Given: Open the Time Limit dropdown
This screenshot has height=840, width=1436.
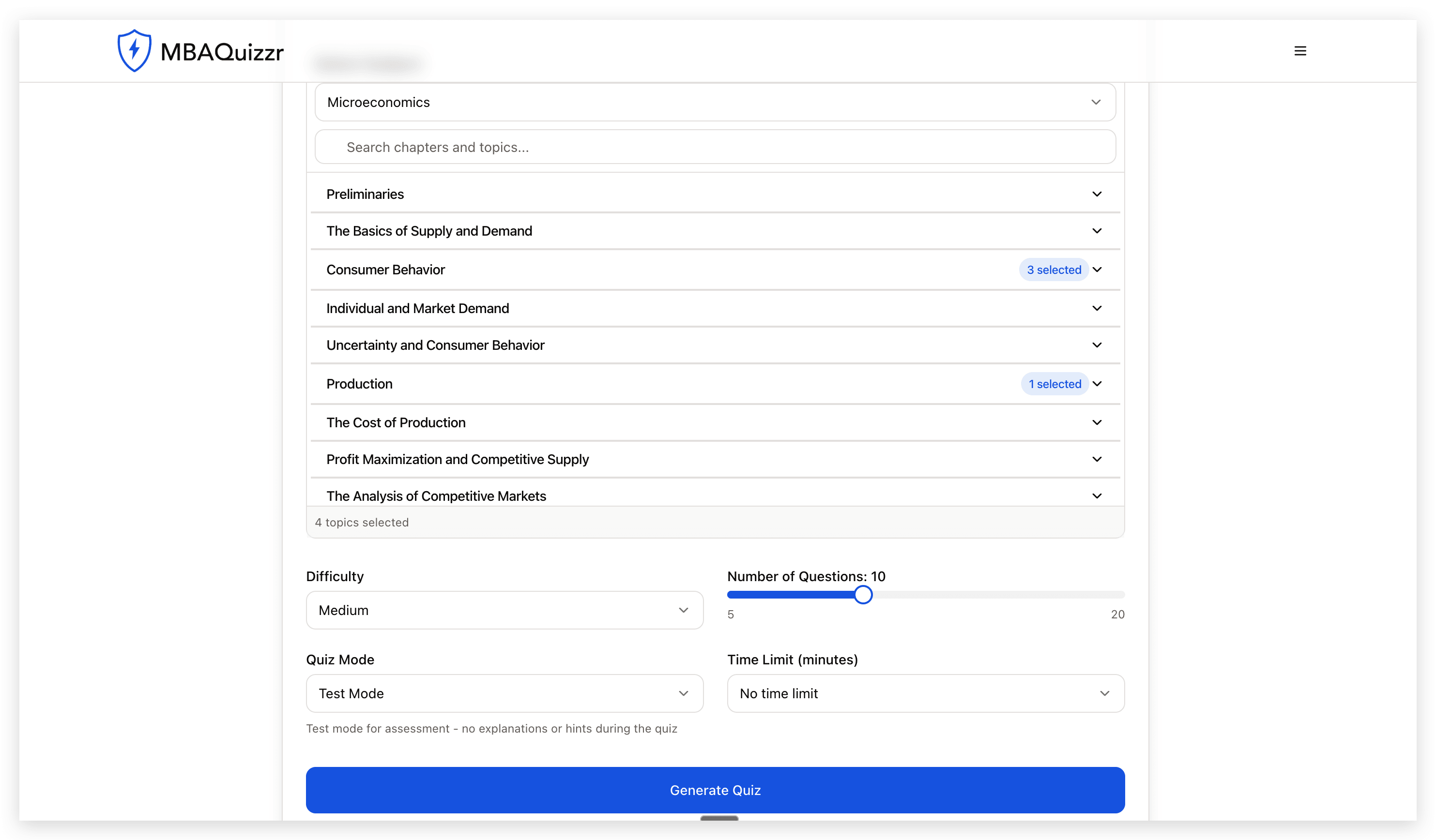Looking at the screenshot, I should (x=924, y=693).
